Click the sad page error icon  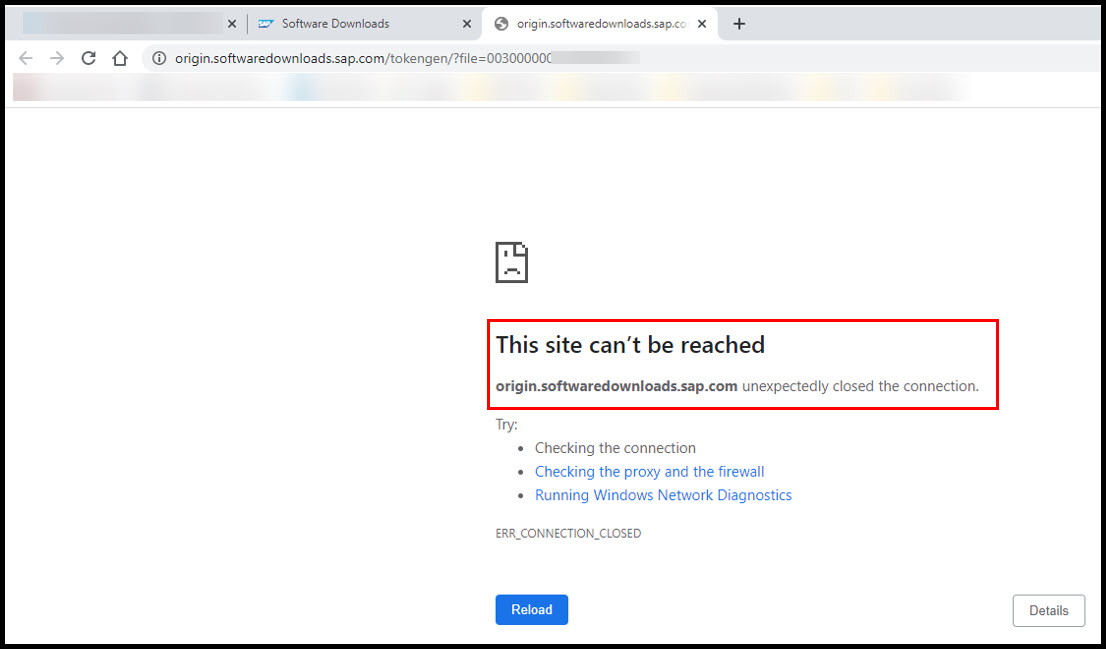pos(512,262)
